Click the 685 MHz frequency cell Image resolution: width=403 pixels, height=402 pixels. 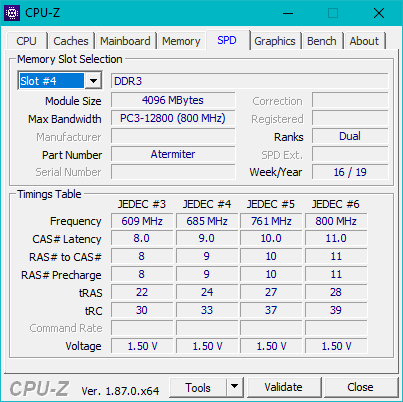[207, 221]
